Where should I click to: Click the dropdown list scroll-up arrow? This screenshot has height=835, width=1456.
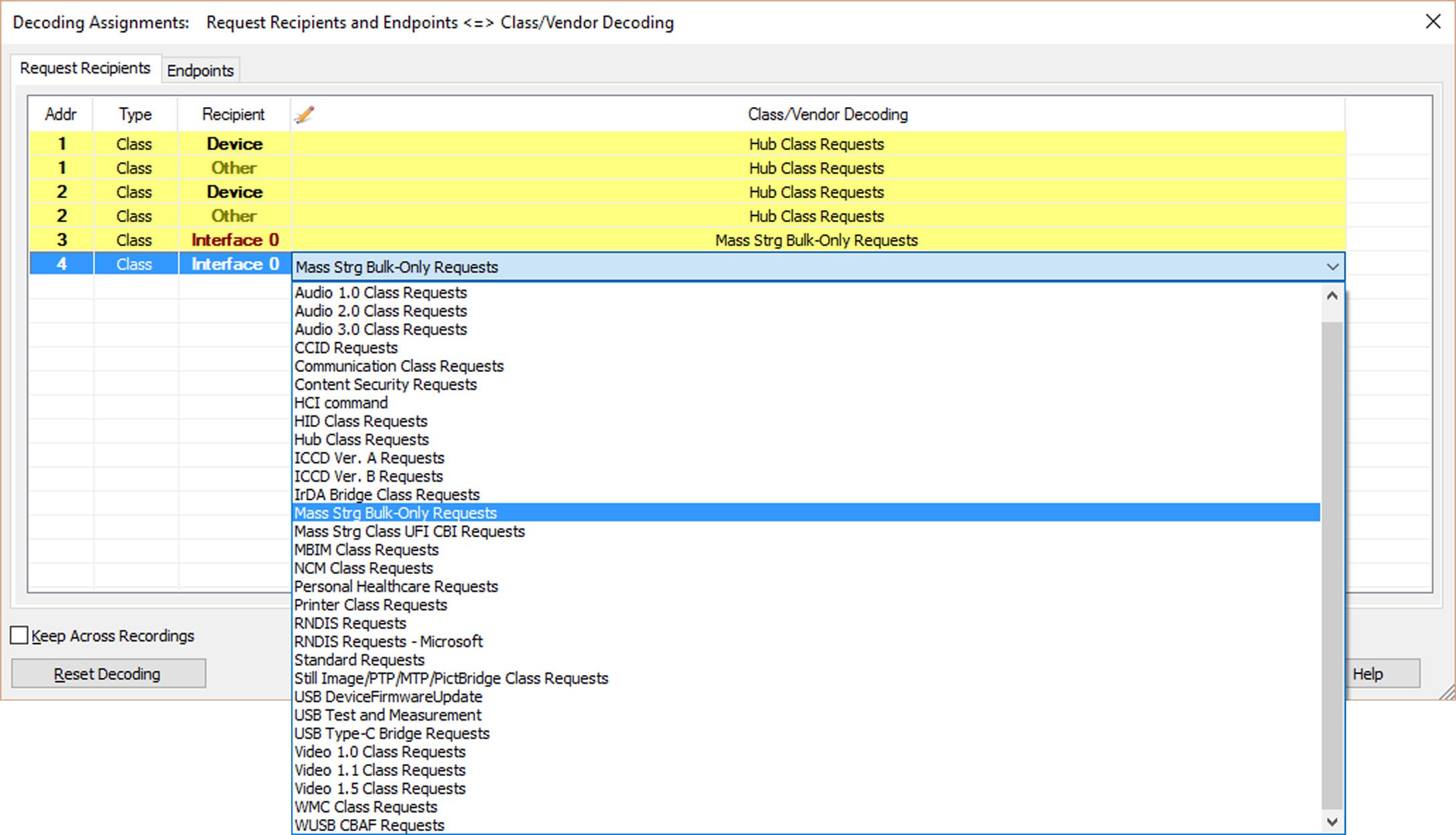click(1332, 295)
